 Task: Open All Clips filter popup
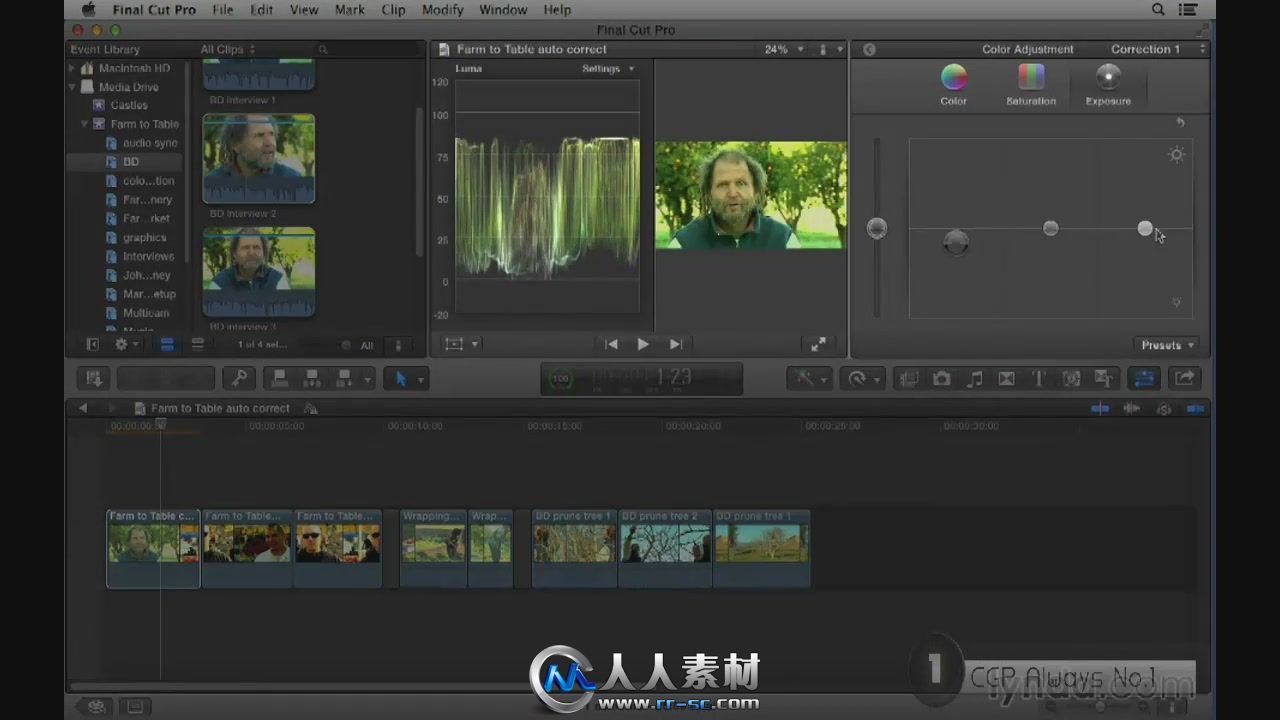228,49
